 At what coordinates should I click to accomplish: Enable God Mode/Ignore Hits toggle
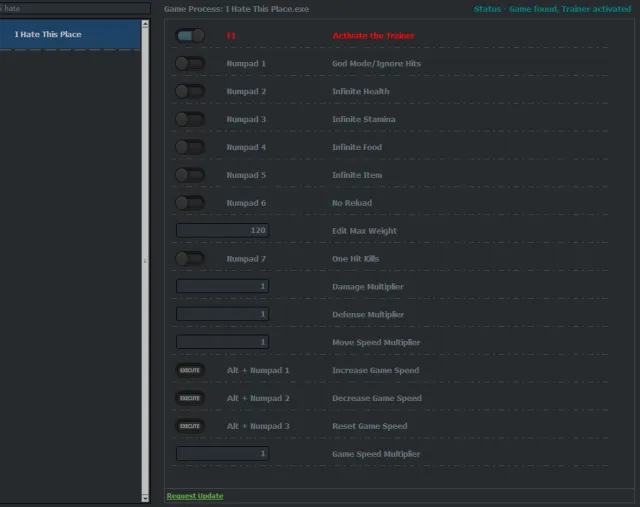[190, 64]
